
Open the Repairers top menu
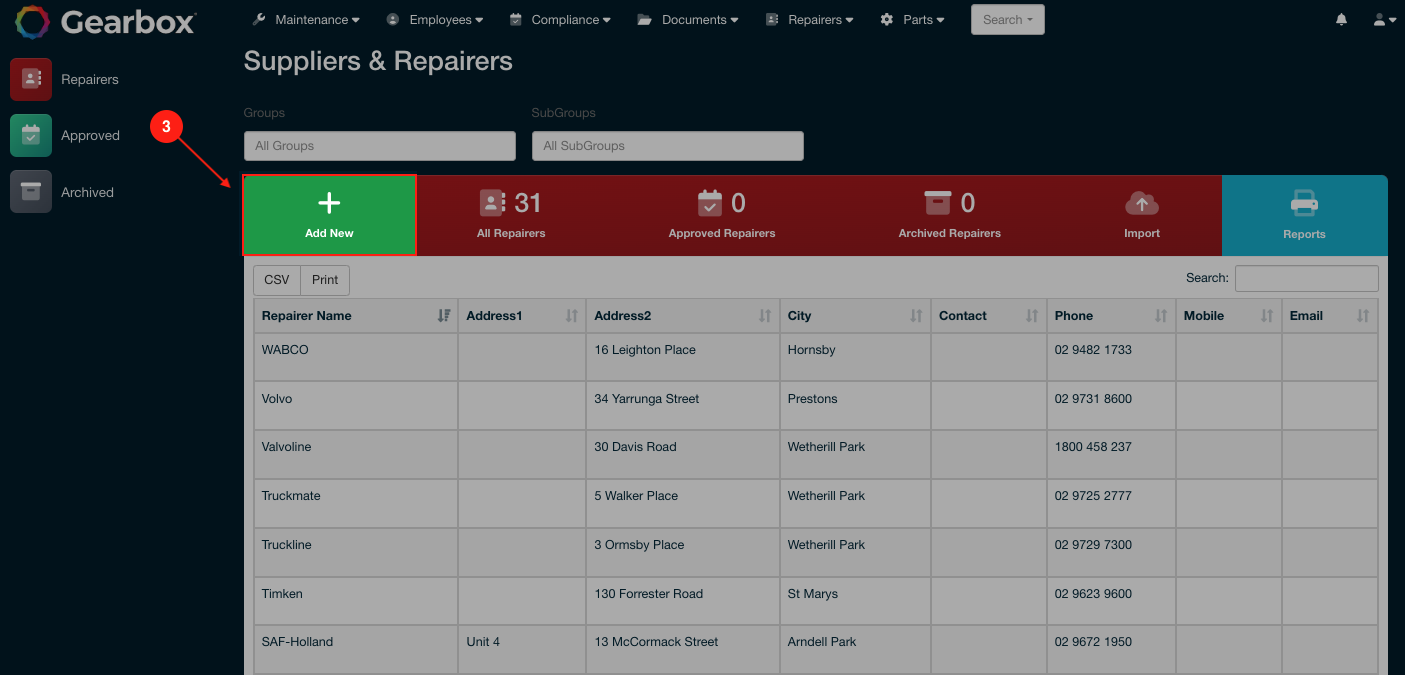[x=810, y=20]
